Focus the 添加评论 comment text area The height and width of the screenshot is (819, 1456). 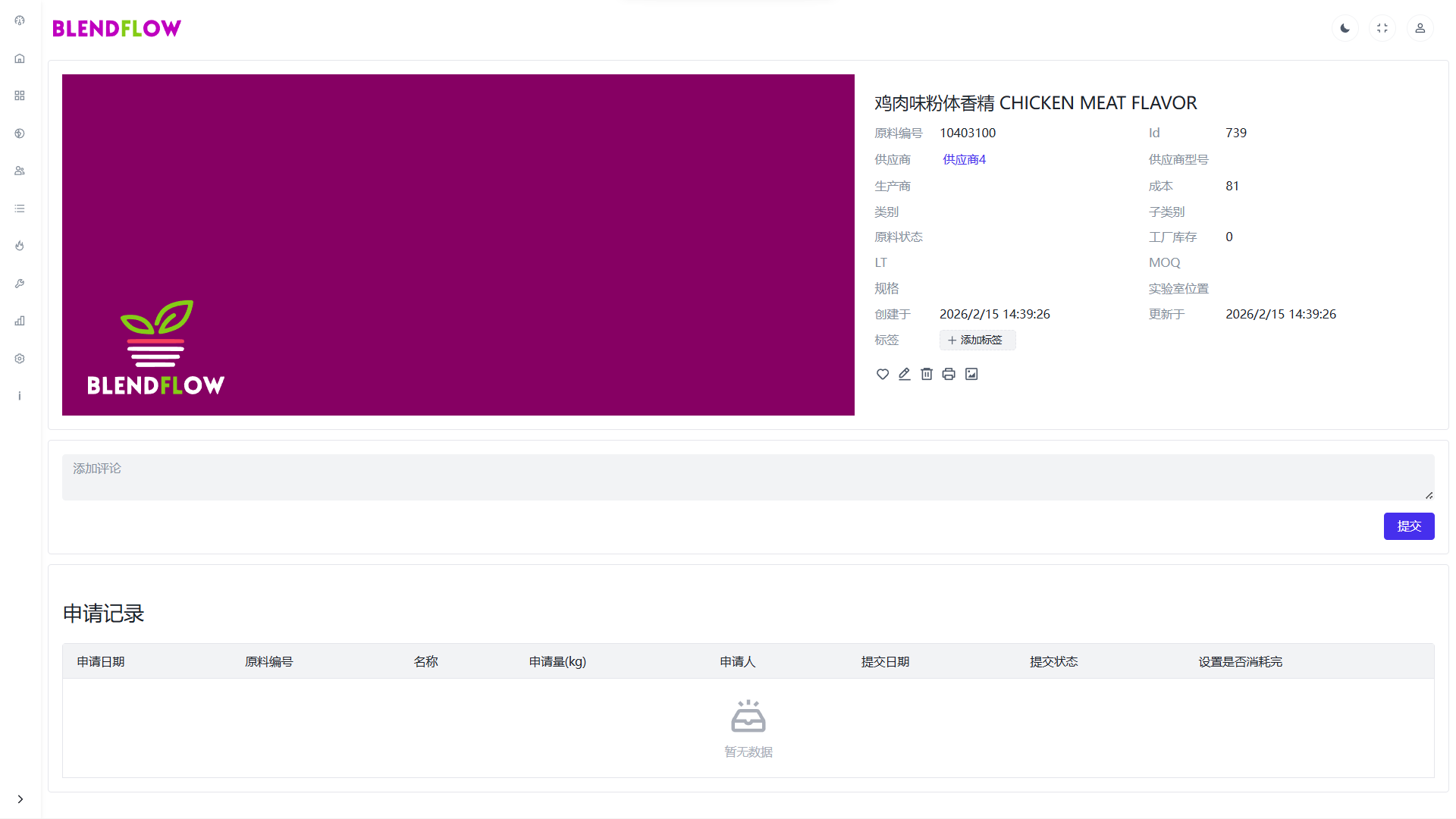pos(748,477)
